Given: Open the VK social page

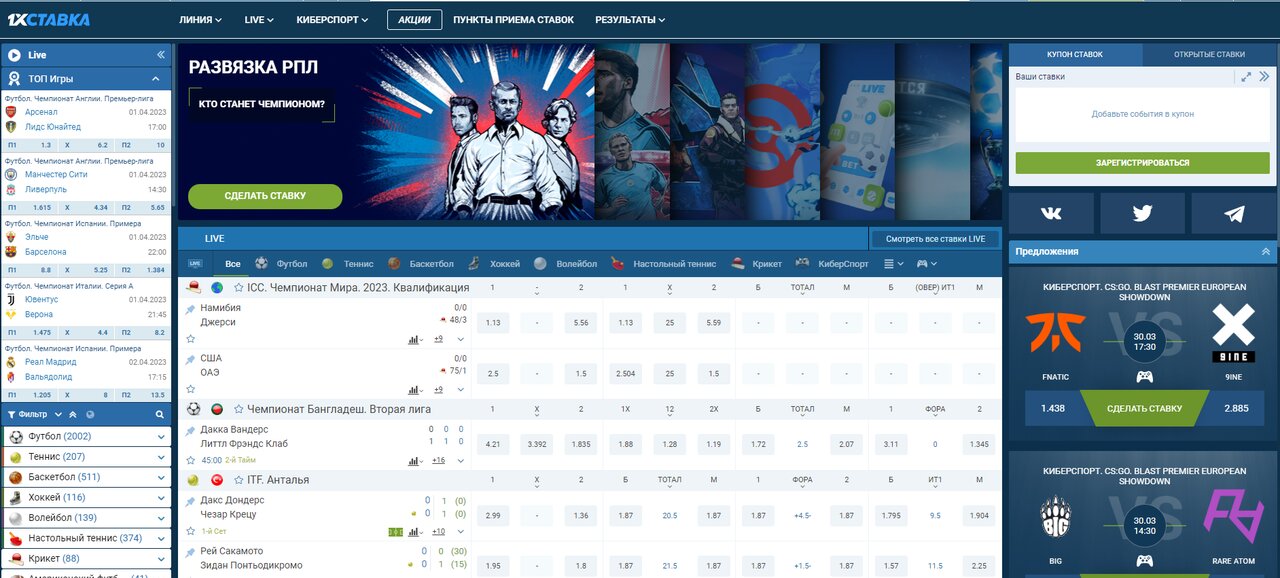Looking at the screenshot, I should [1051, 213].
